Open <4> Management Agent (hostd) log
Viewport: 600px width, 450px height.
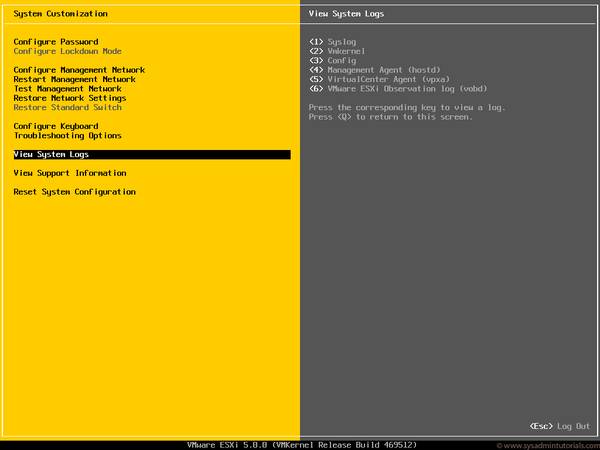375,70
